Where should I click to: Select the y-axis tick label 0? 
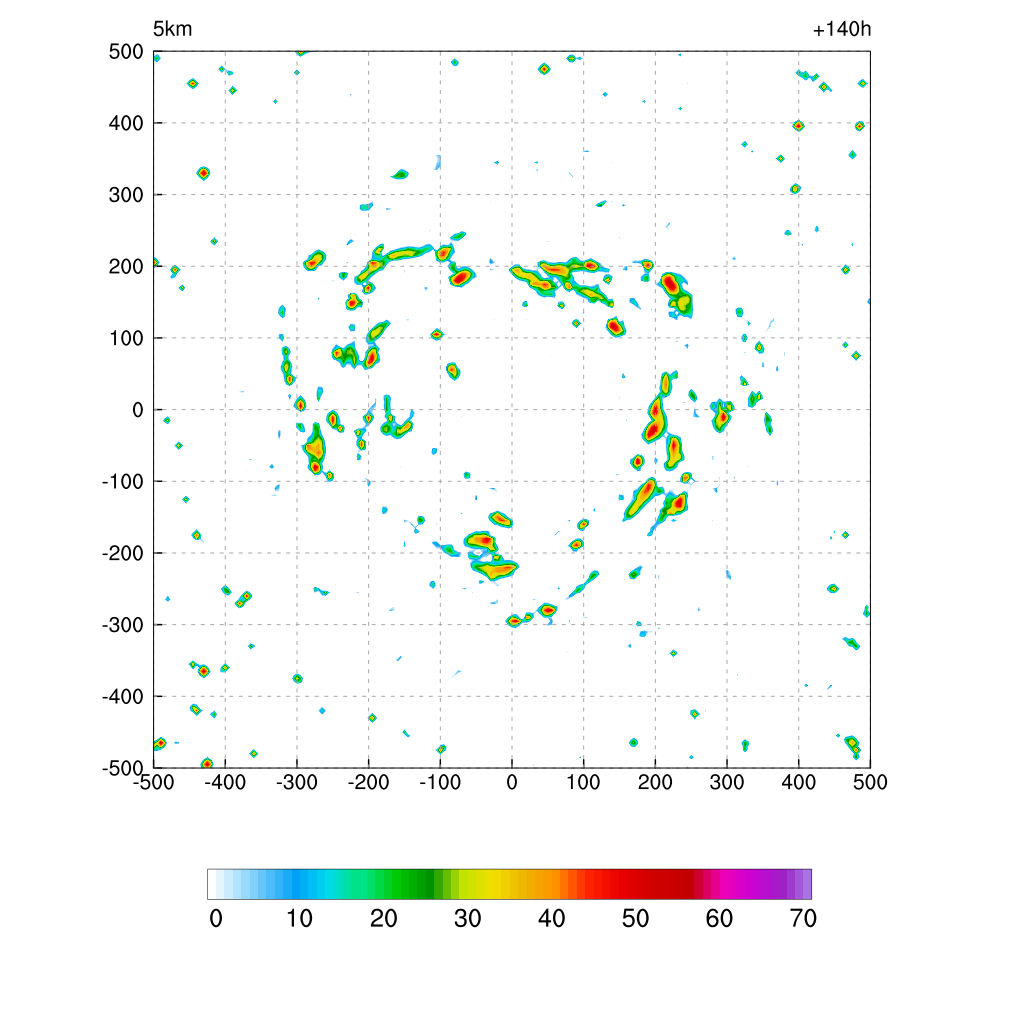tap(138, 410)
